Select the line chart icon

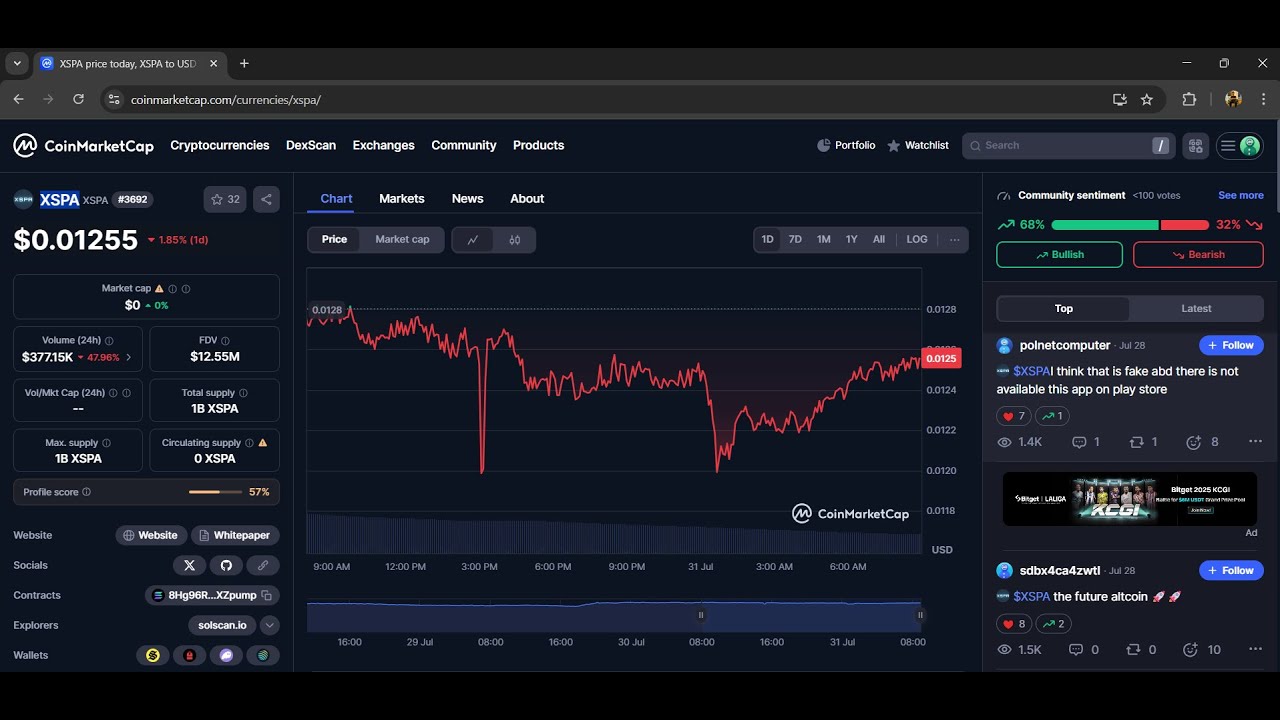click(473, 240)
